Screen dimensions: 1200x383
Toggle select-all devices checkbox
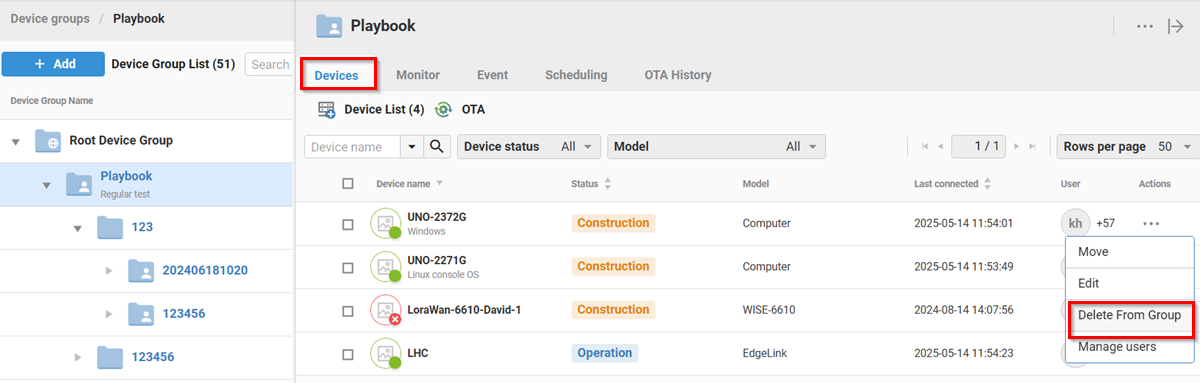[x=348, y=184]
